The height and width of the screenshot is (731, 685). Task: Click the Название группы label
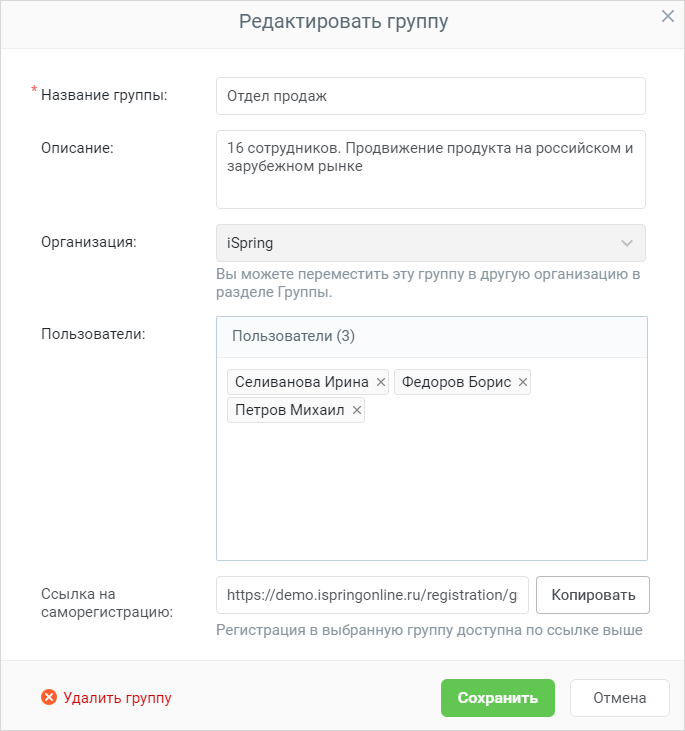[104, 95]
